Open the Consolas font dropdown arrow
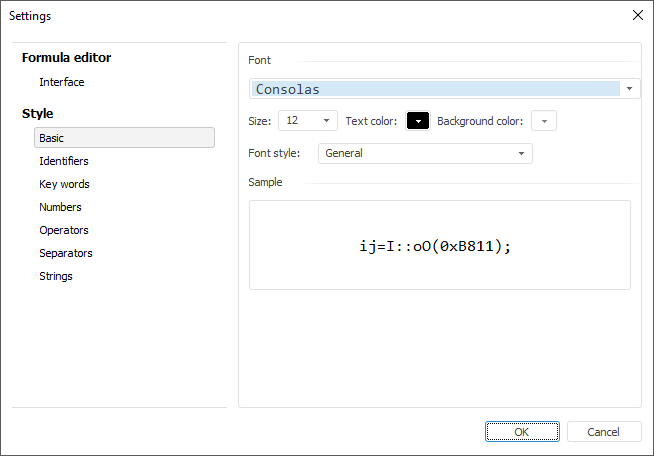The height and width of the screenshot is (456, 654). tap(630, 89)
